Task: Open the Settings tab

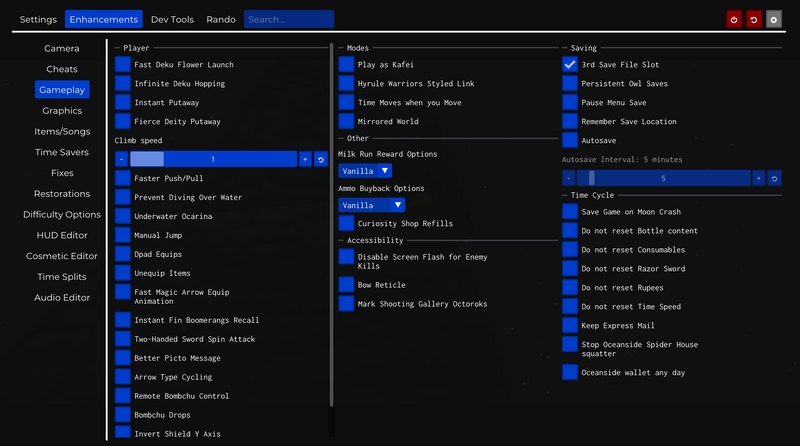Action: (x=38, y=19)
